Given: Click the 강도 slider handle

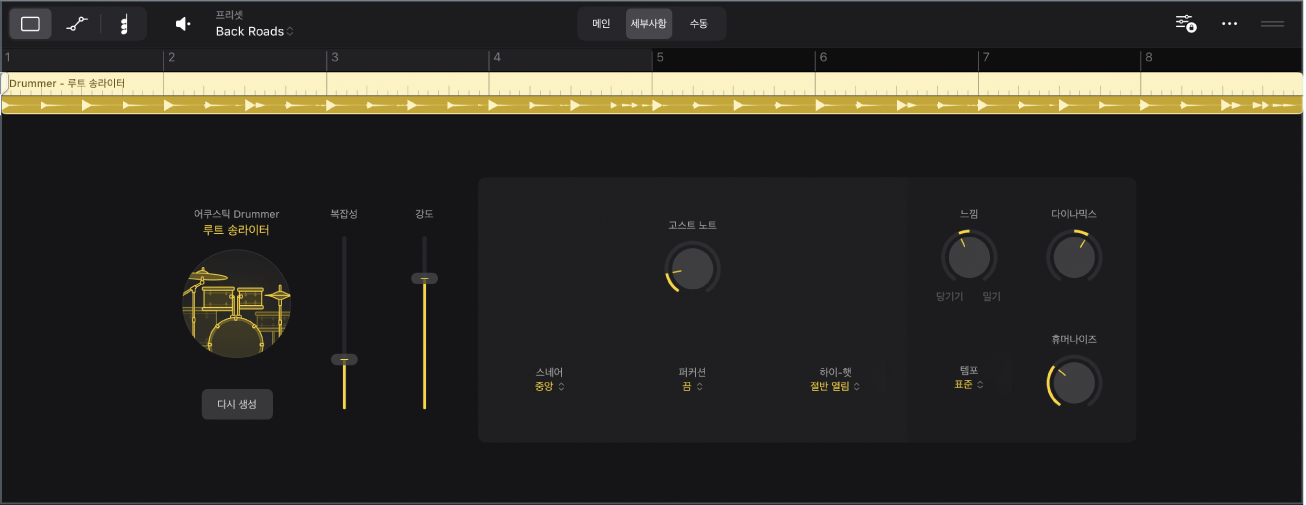Looking at the screenshot, I should pos(424,279).
